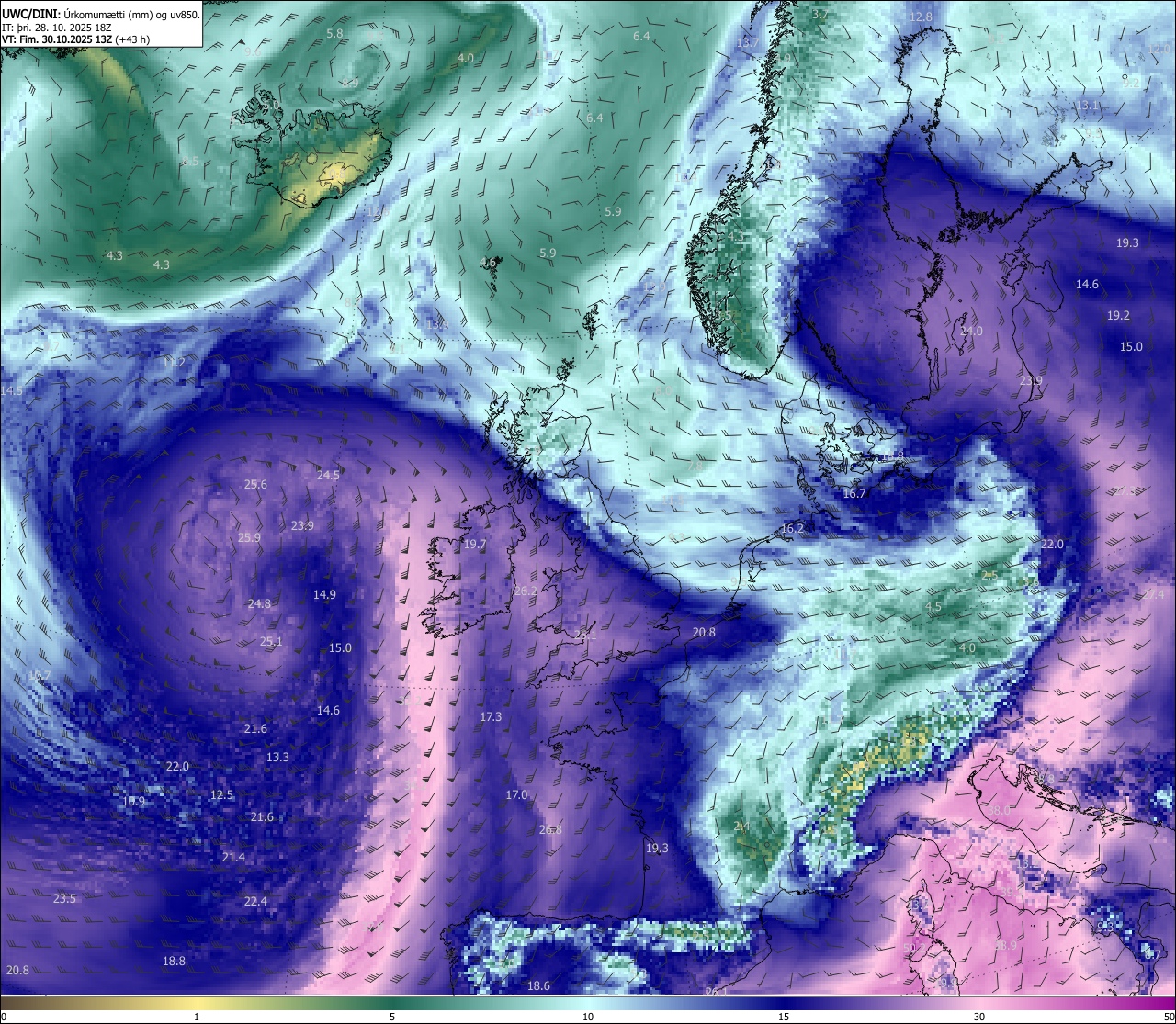Click the legend tick label 15
The image size is (1176, 1024).
pyautogui.click(x=784, y=1017)
